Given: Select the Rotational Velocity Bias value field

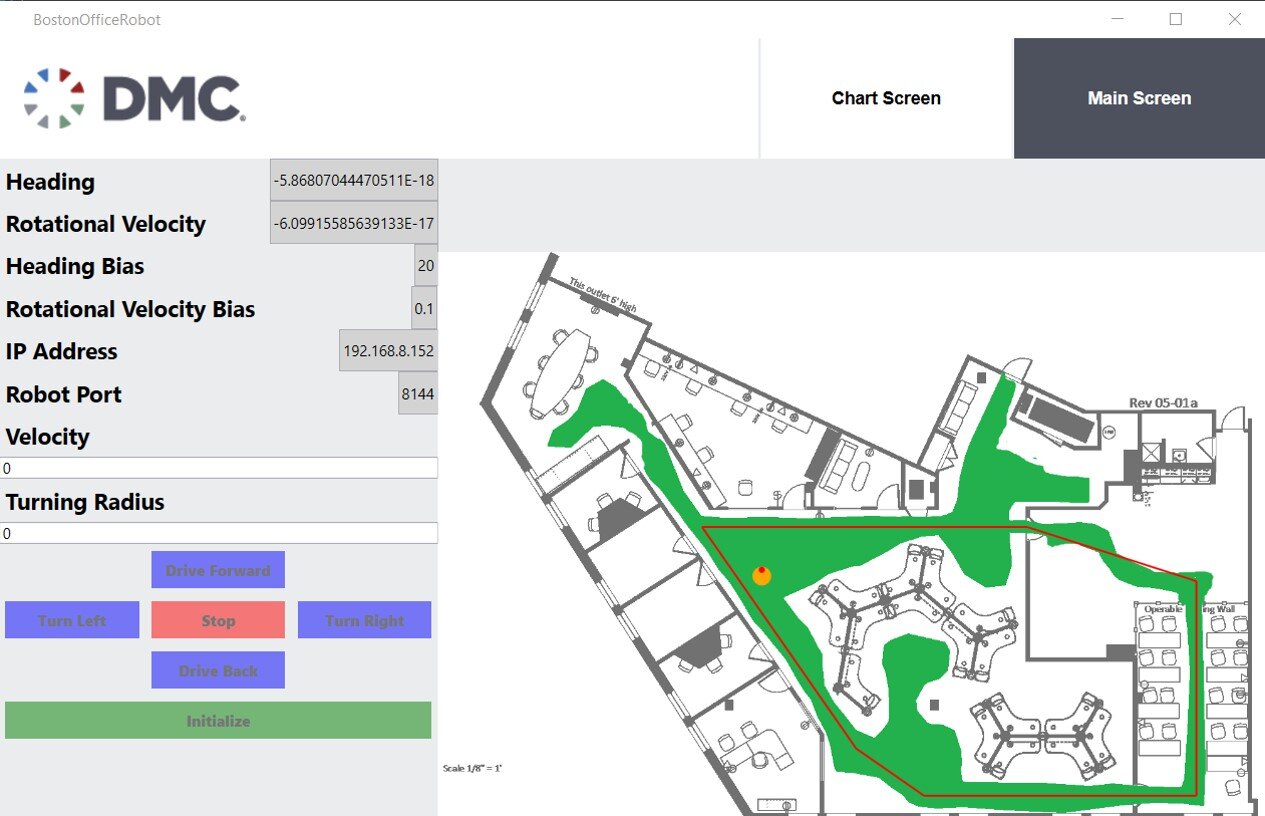Looking at the screenshot, I should (425, 309).
